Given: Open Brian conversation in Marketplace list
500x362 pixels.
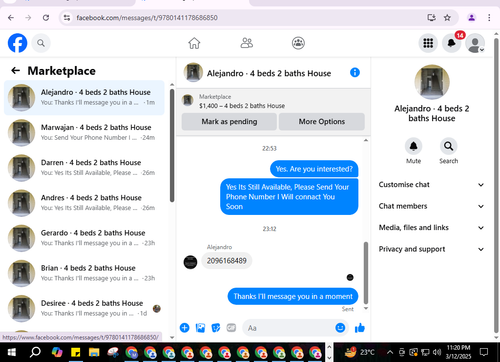Looking at the screenshot, I should pos(84,273).
